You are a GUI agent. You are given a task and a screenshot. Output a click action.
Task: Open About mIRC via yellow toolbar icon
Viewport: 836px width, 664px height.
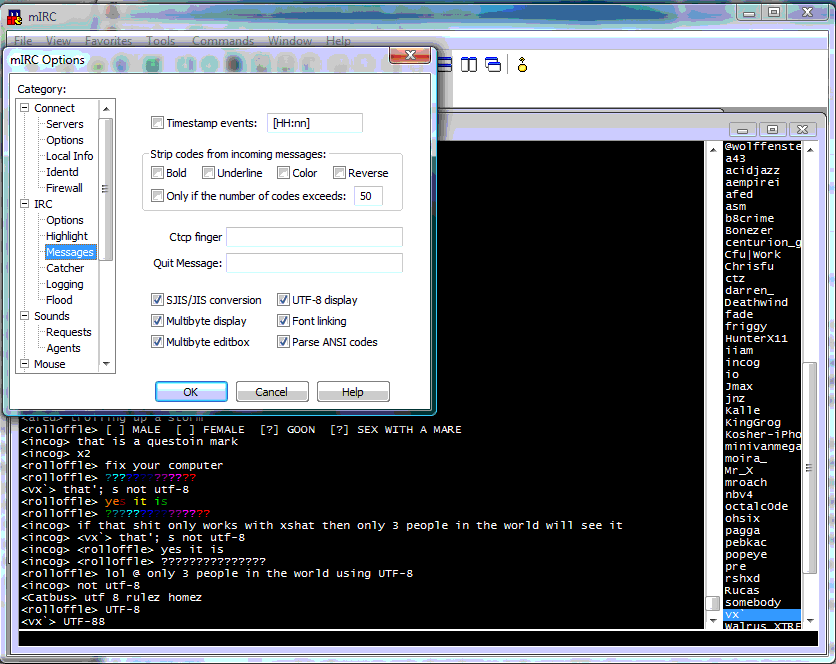tap(522, 65)
